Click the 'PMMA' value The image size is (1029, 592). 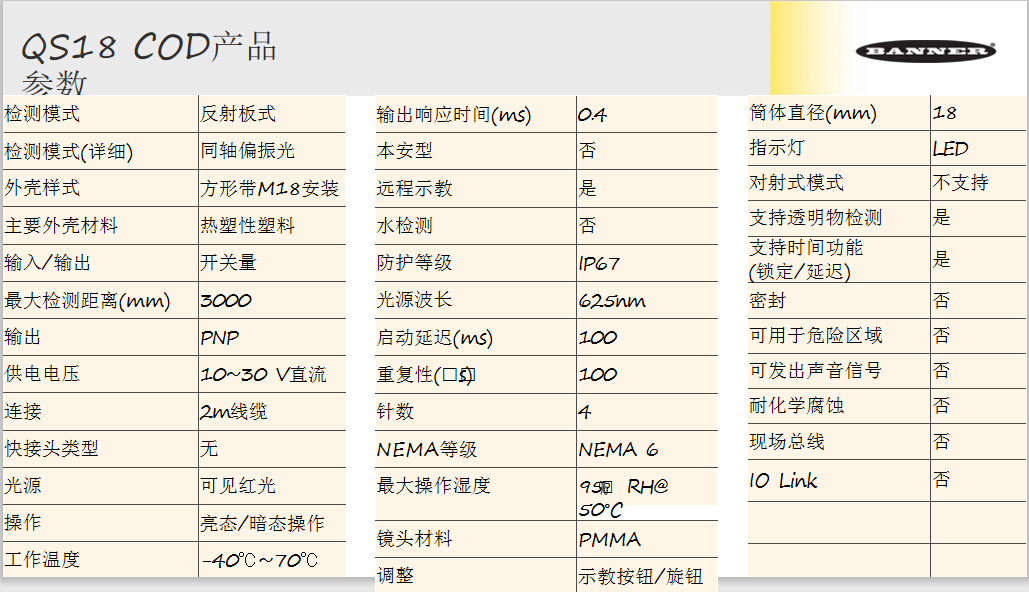(610, 539)
